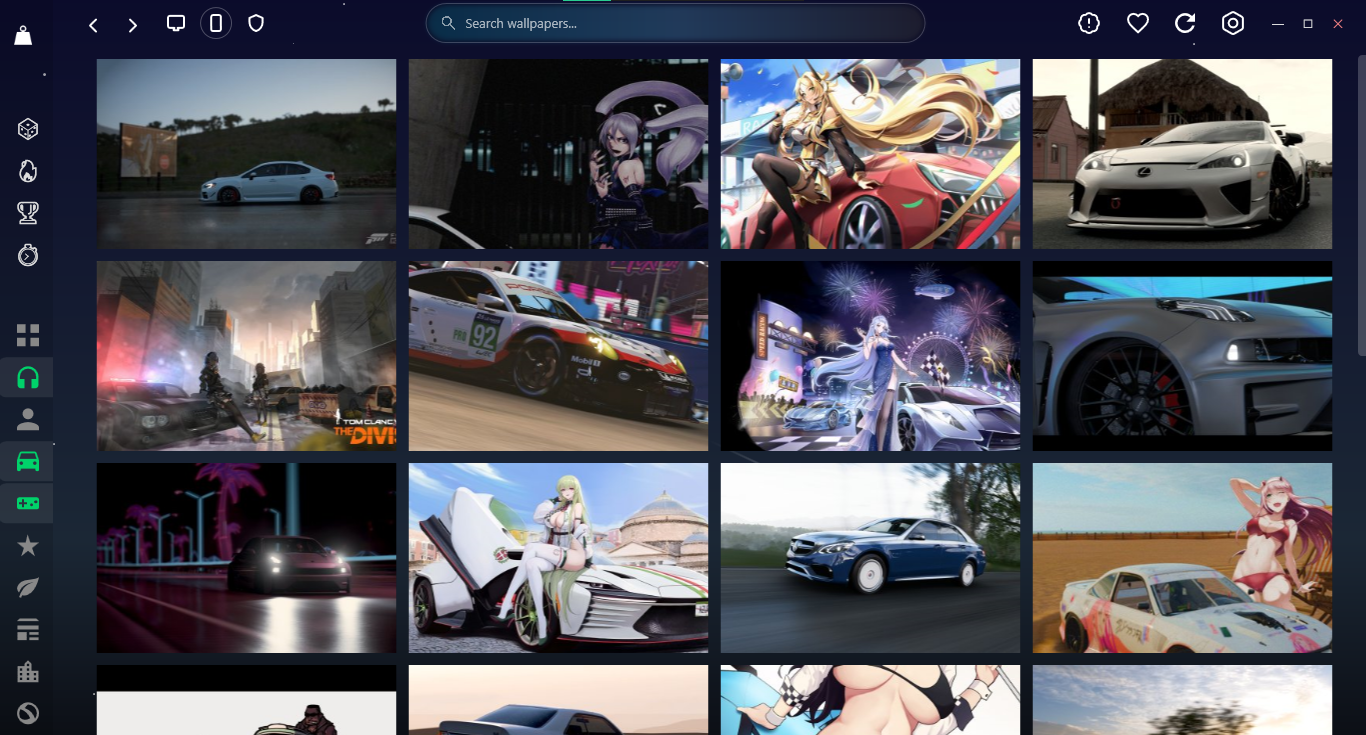1366x735 pixels.
Task: Open the white Lexus LFA wallpaper
Action: [1182, 154]
